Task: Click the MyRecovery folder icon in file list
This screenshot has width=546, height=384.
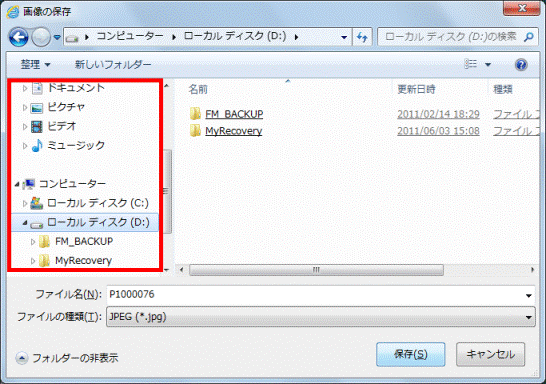Action: [x=195, y=131]
